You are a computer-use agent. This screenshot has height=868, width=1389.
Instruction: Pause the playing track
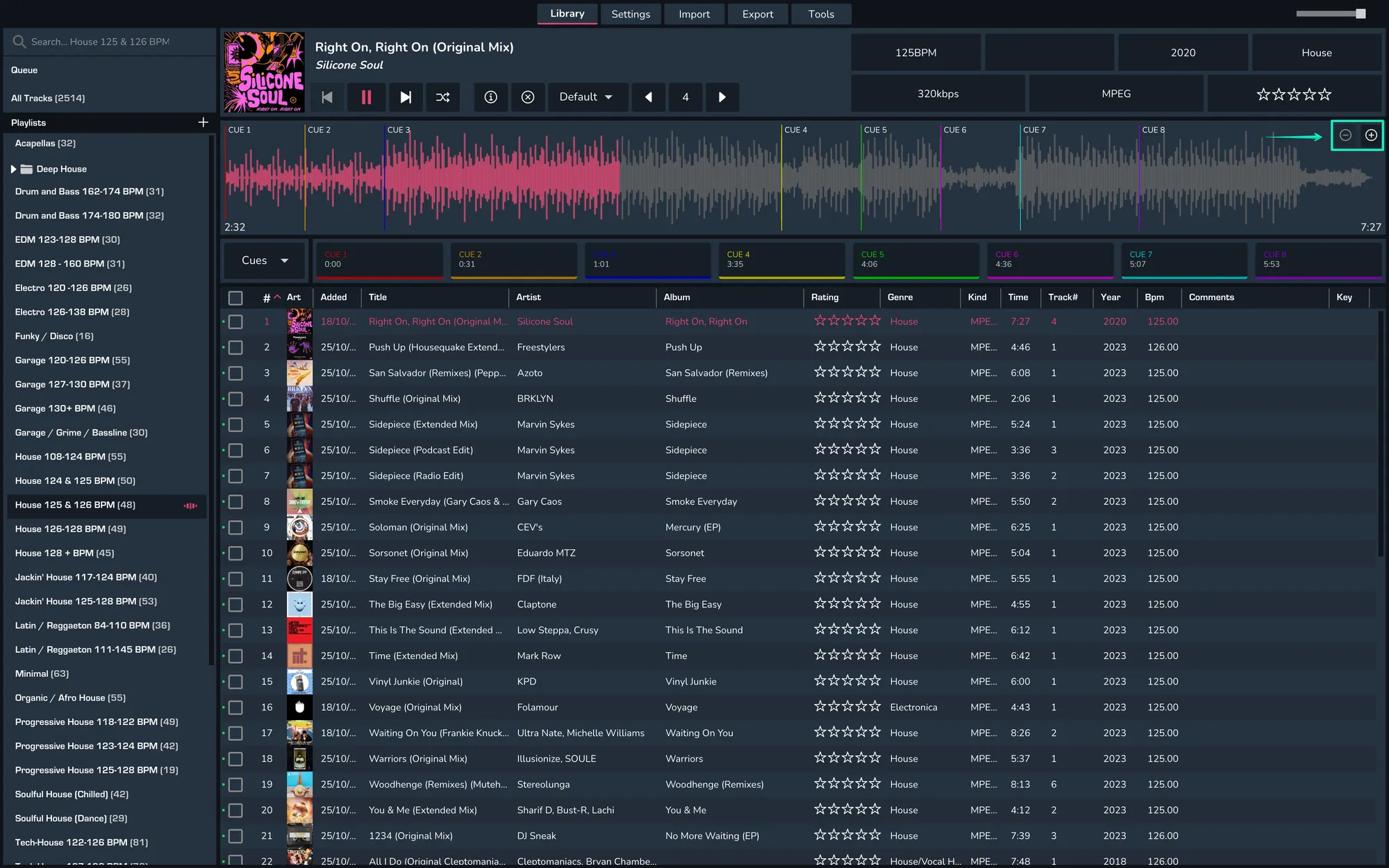coord(366,97)
